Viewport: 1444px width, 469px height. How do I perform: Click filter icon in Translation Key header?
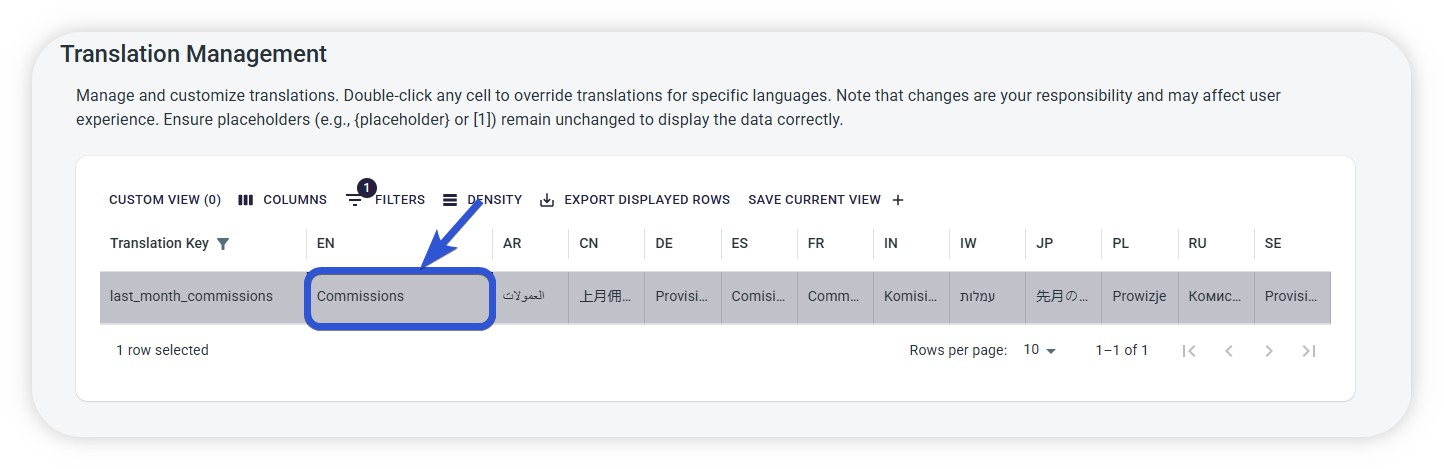click(223, 244)
